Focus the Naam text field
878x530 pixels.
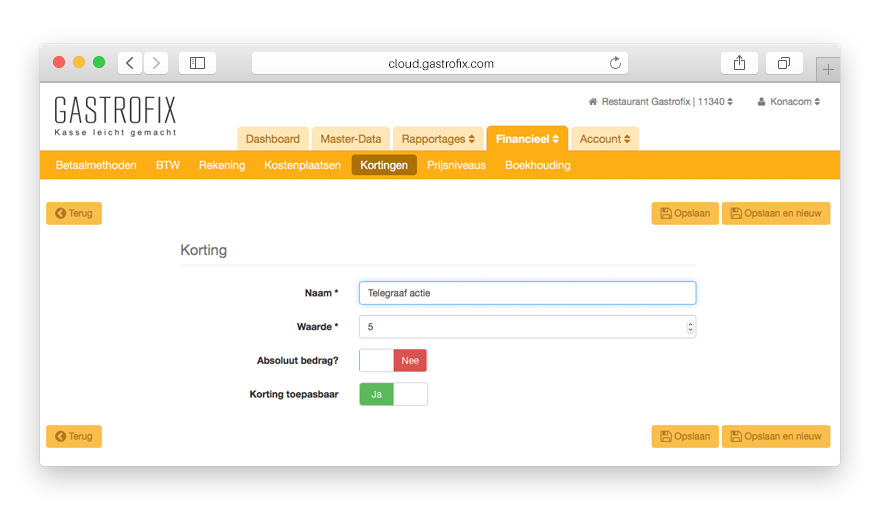[x=527, y=293]
